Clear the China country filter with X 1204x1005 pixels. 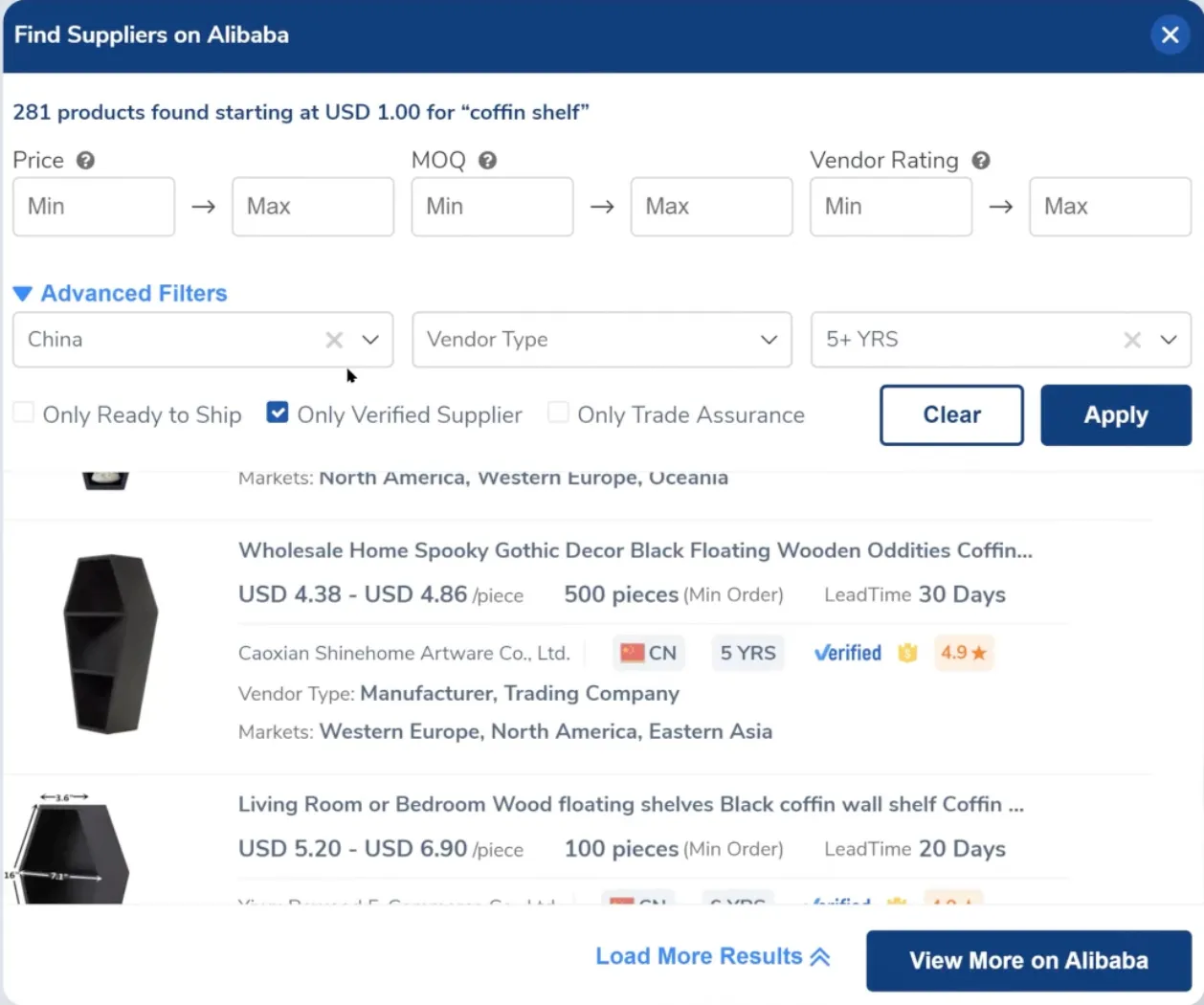pyautogui.click(x=334, y=340)
